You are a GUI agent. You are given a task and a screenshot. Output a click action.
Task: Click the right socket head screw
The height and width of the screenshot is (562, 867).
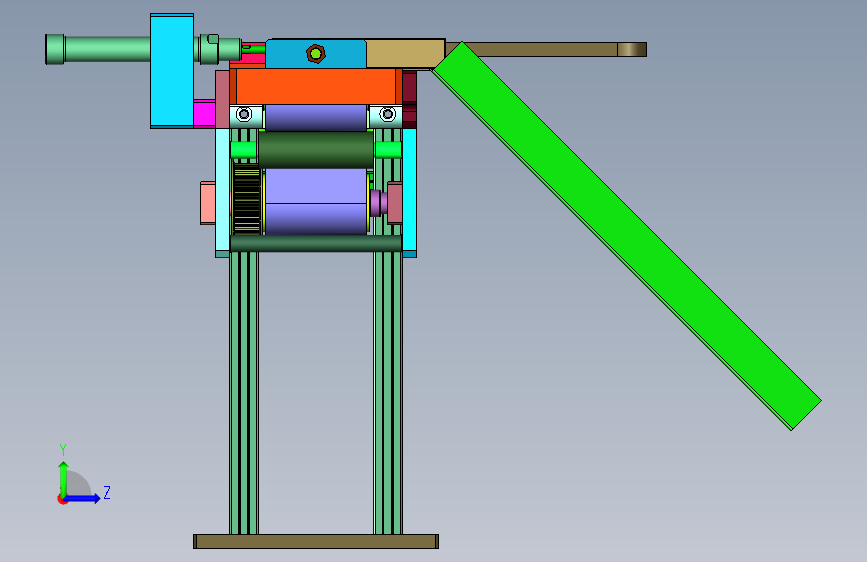[x=388, y=115]
